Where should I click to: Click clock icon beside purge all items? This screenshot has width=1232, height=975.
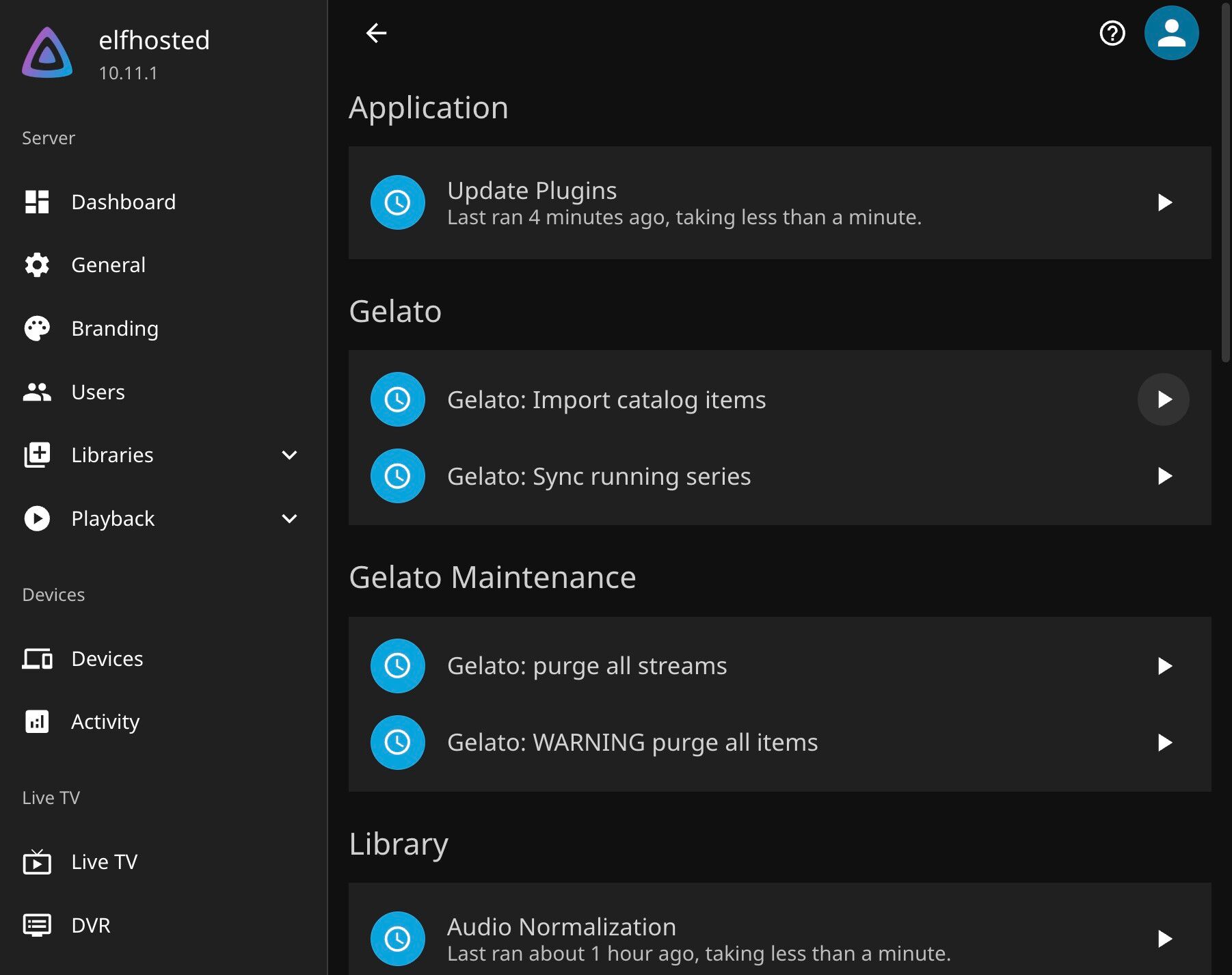[x=397, y=743]
